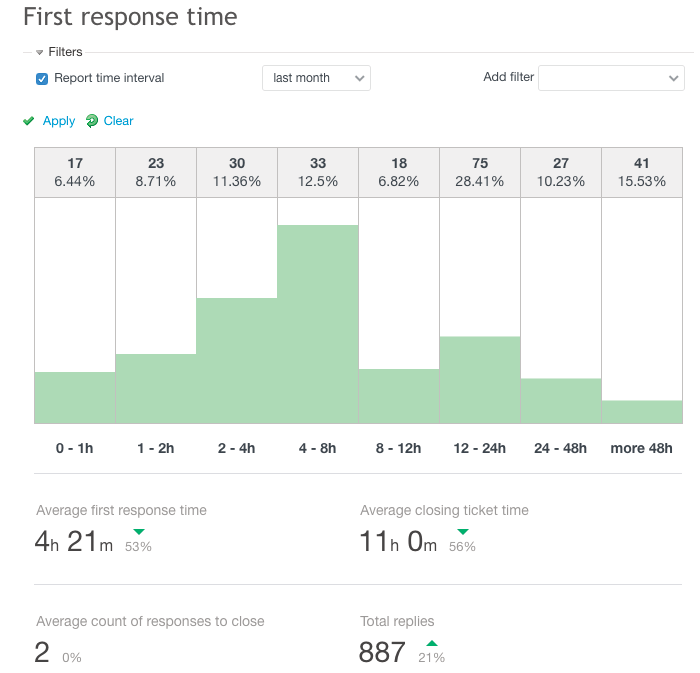Screen dimensions: 700x673
Task: Click the Apply link
Action: coord(59,121)
